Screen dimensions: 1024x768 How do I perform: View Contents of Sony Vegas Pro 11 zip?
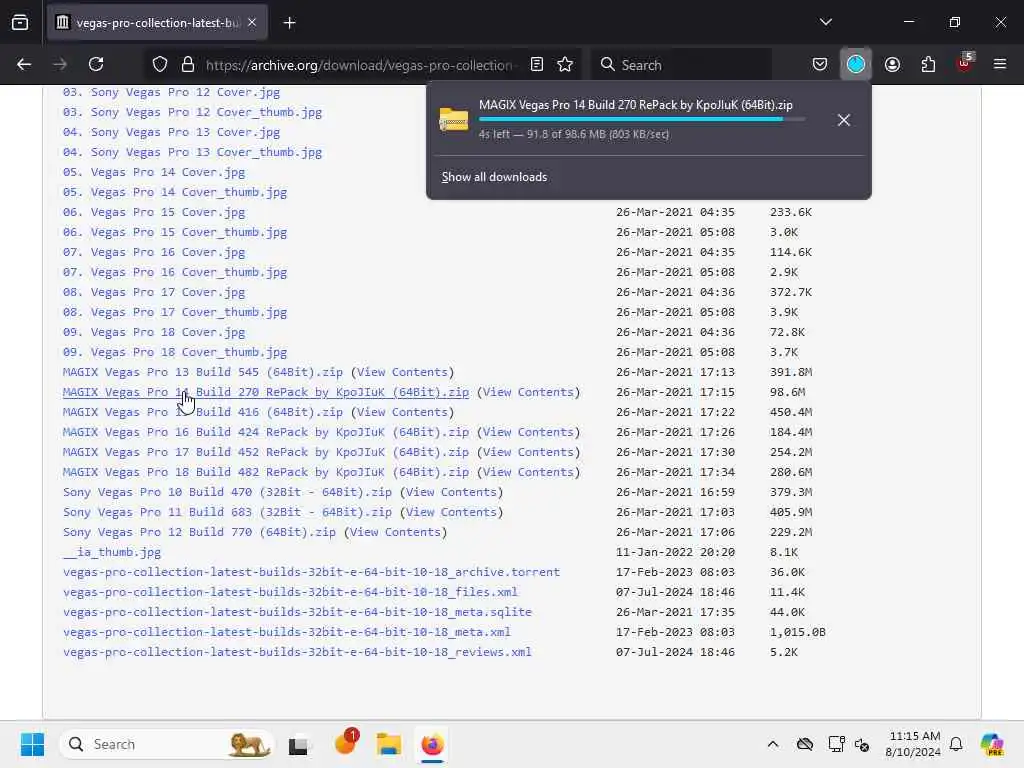(451, 512)
